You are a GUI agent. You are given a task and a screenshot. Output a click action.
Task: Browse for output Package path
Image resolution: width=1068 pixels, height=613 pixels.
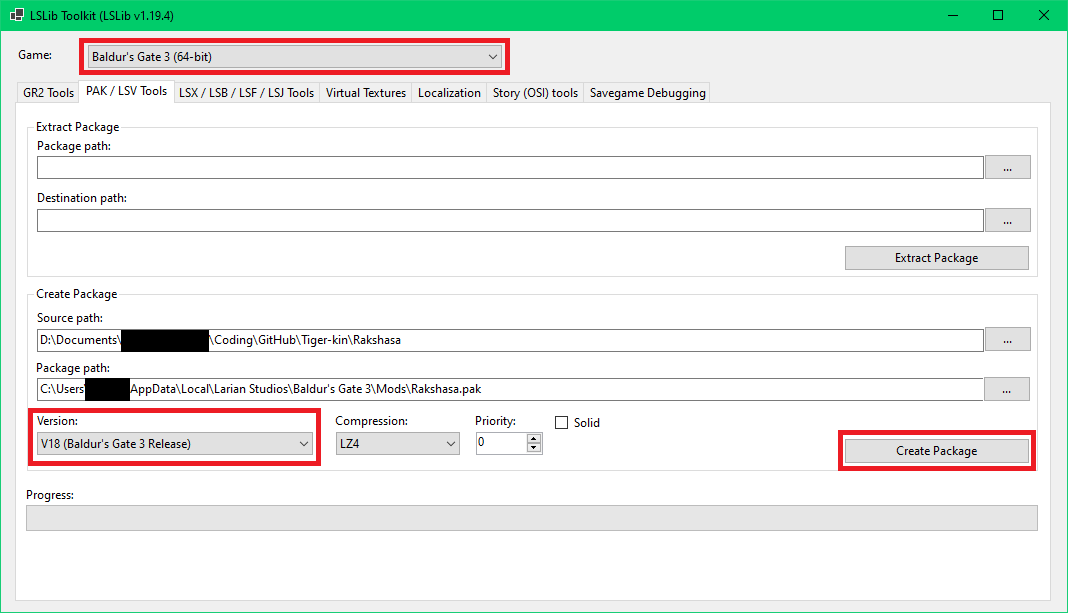(x=1007, y=389)
